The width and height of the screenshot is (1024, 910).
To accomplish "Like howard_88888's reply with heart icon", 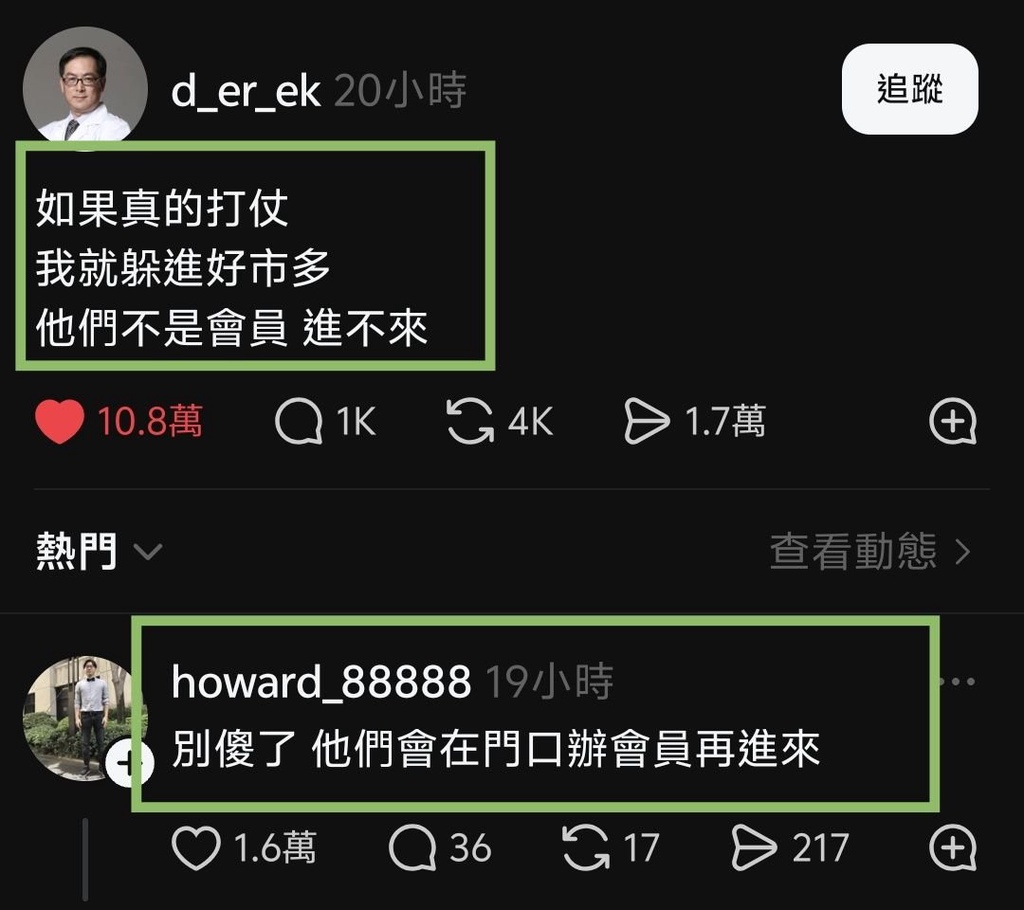I will click(x=196, y=847).
